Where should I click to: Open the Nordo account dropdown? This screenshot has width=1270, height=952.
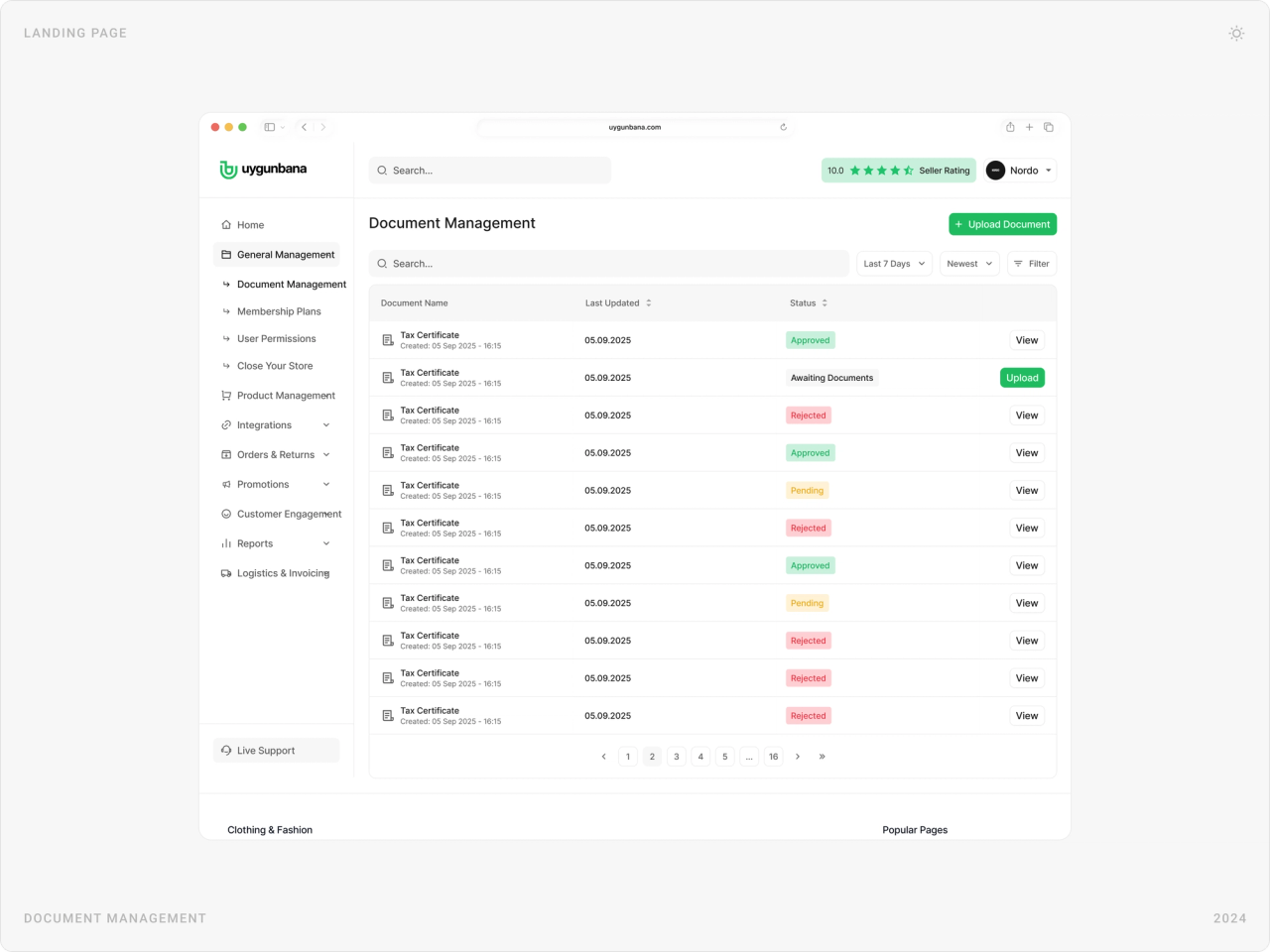1020,171
